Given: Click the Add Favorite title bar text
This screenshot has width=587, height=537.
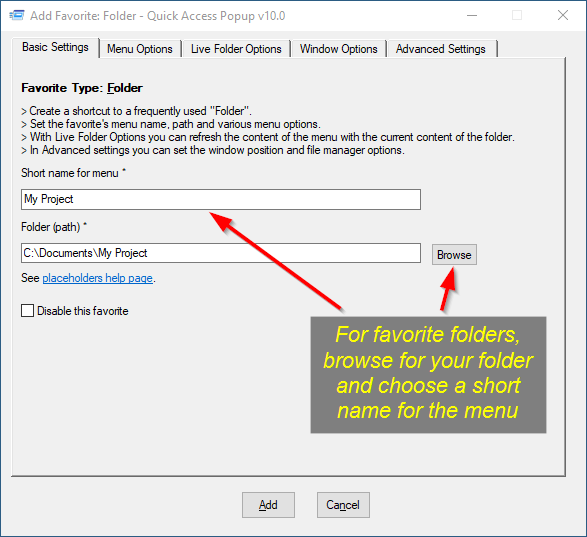Looking at the screenshot, I should [158, 16].
